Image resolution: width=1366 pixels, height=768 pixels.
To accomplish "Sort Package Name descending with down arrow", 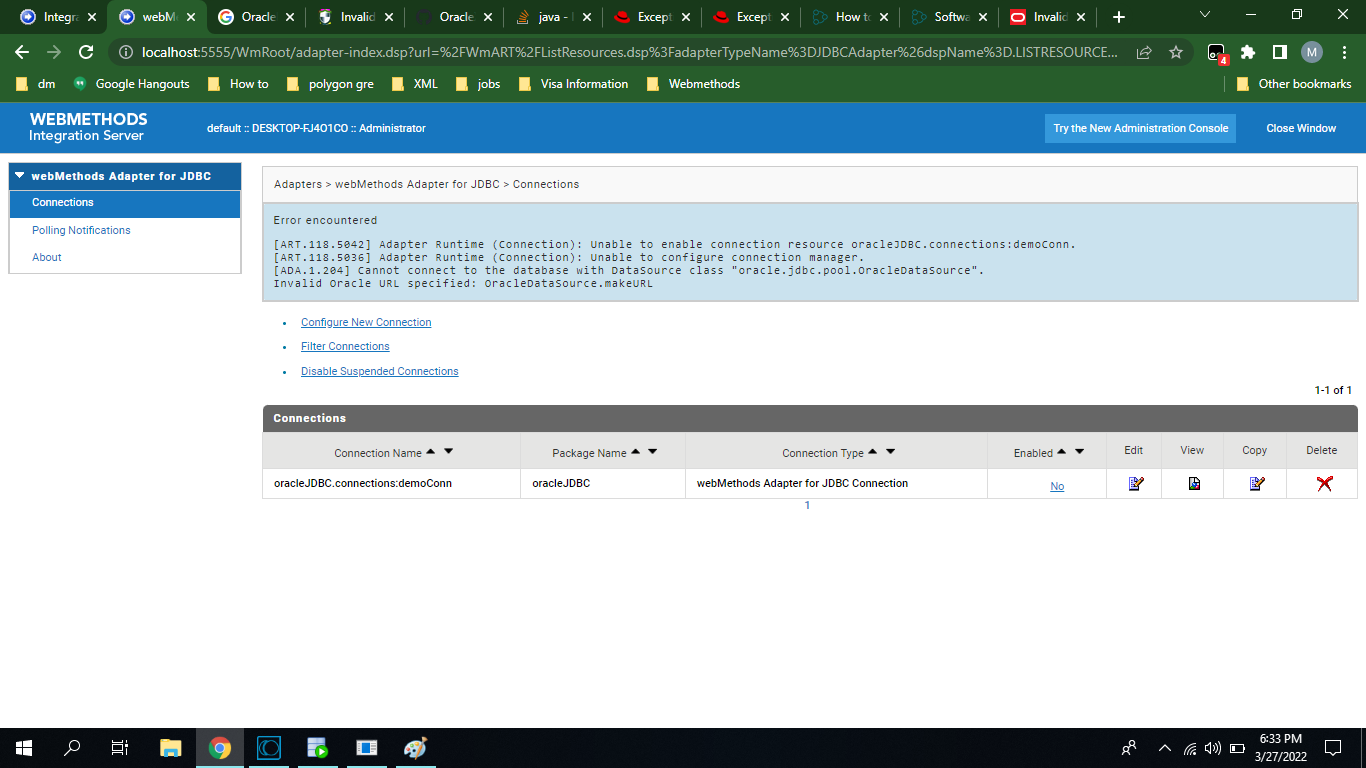I will pos(653,452).
